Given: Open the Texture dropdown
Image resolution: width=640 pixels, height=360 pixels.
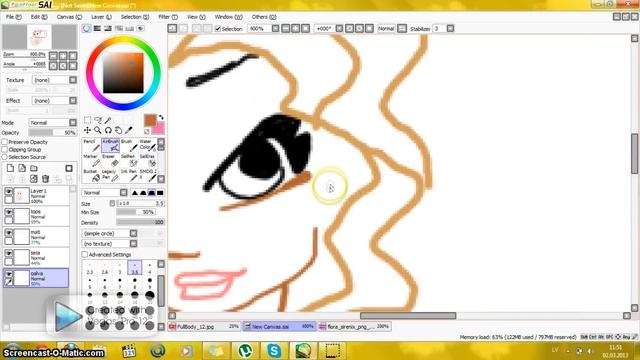Looking at the screenshot, I should coord(54,80).
